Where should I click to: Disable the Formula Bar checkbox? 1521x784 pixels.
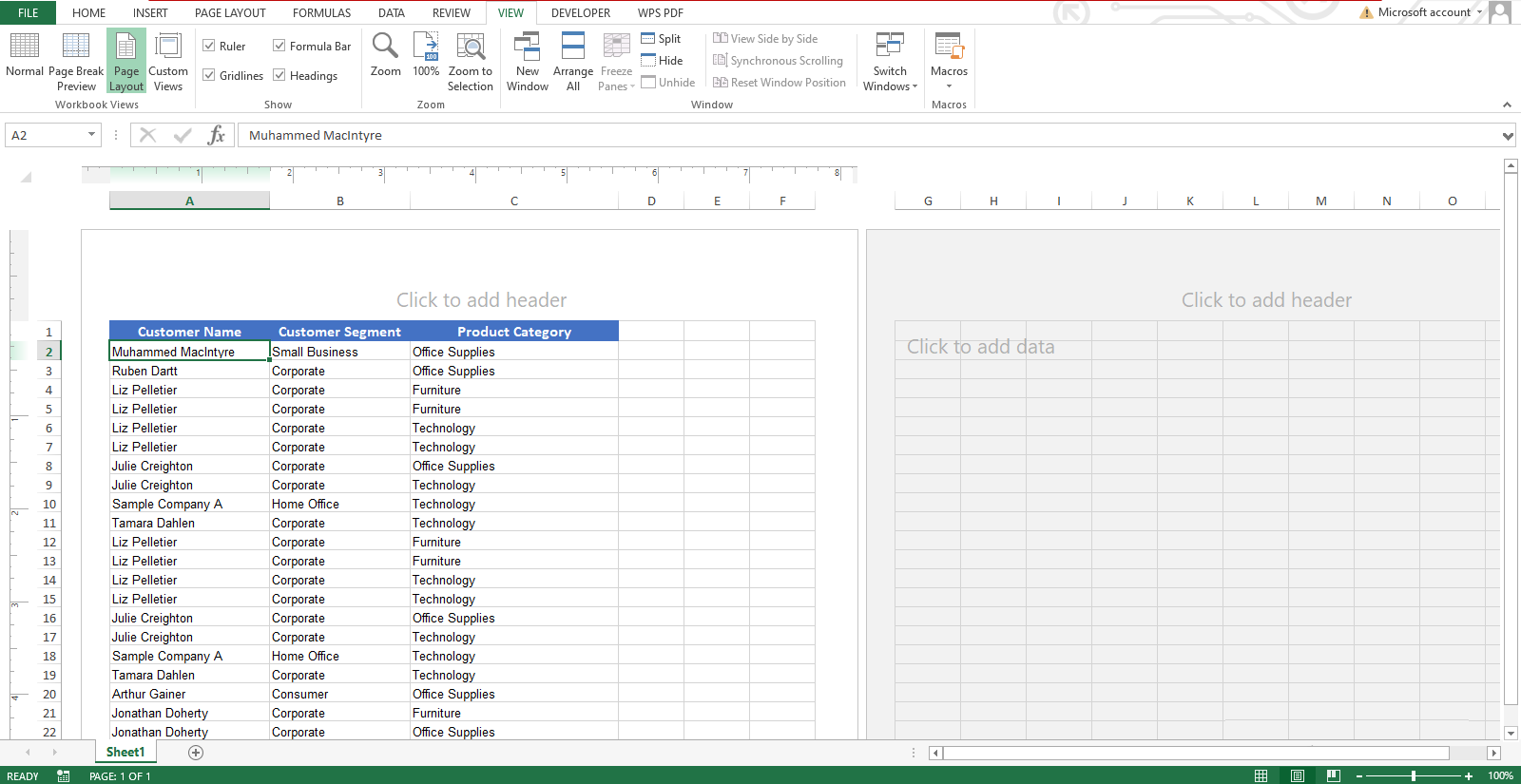279,46
